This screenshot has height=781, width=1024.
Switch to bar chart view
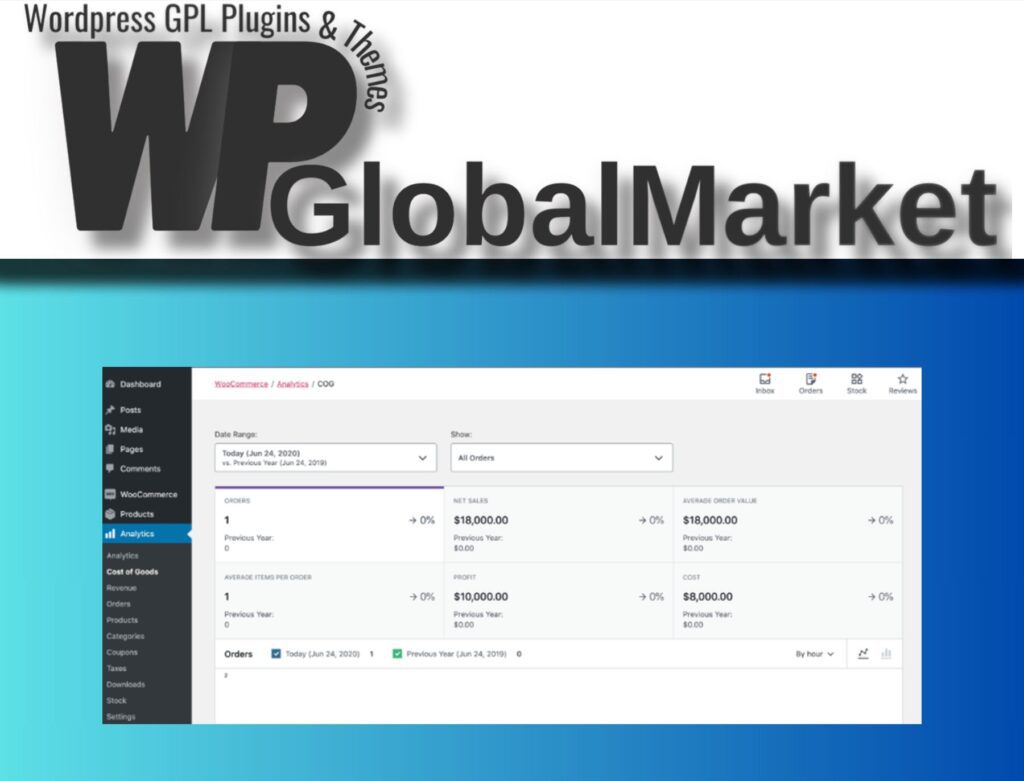coord(886,654)
